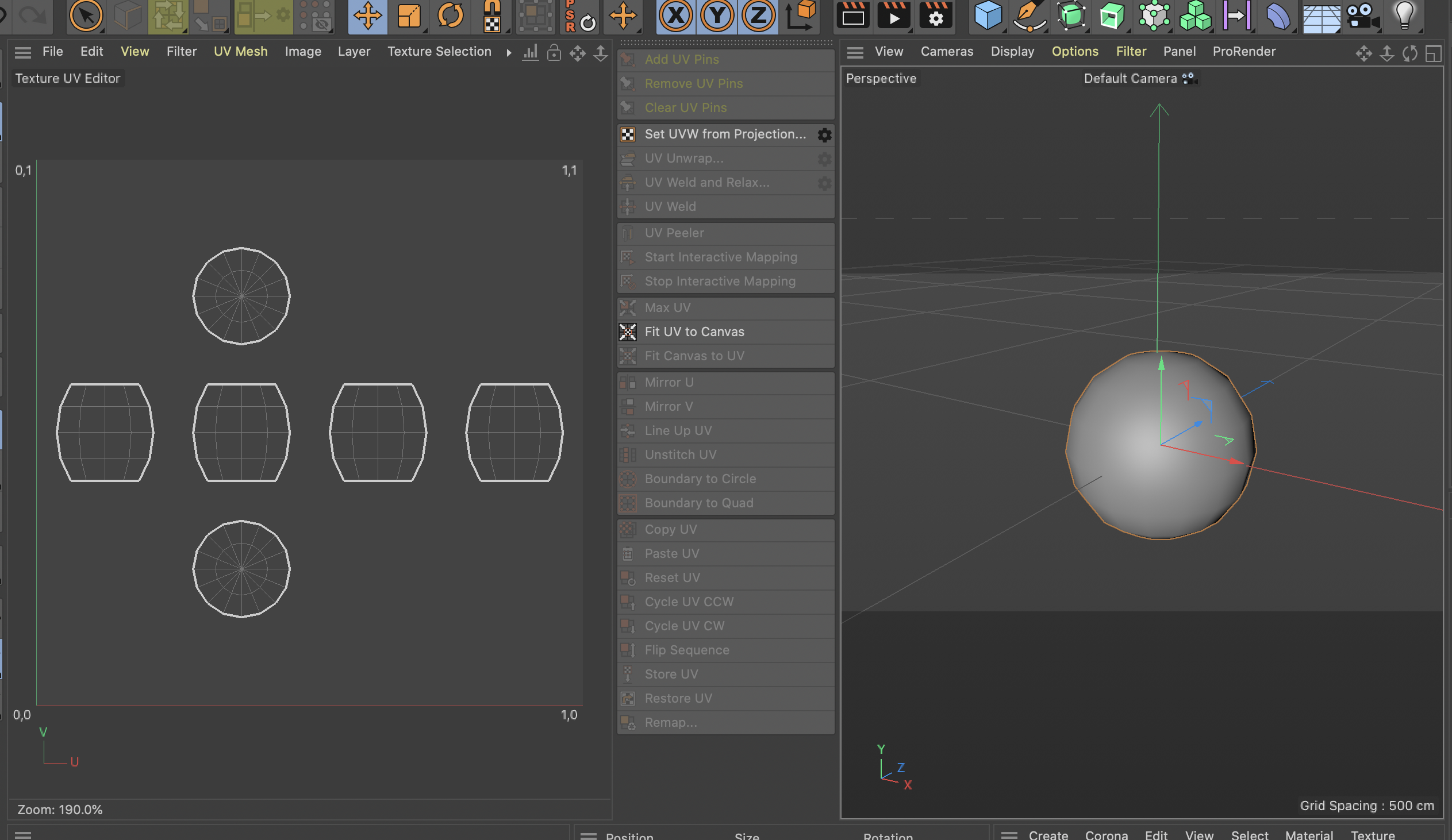
Task: Toggle Z axis lock
Action: tap(758, 16)
